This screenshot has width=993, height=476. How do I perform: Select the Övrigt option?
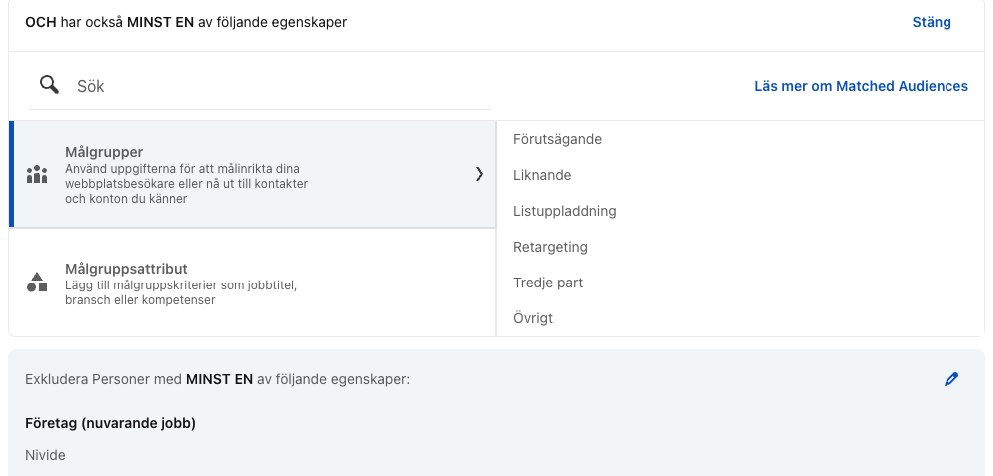(532, 318)
